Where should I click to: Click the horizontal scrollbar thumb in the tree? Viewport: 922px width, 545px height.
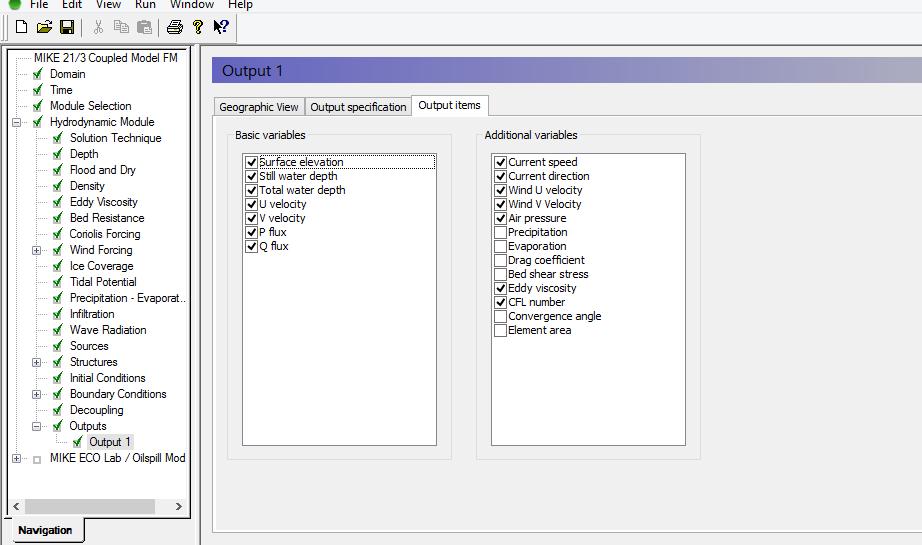[89, 506]
